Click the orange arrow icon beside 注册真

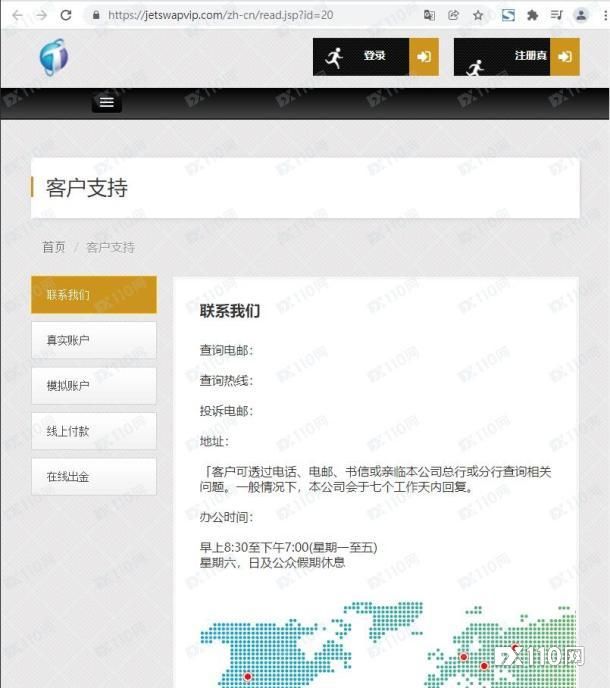(x=565, y=57)
